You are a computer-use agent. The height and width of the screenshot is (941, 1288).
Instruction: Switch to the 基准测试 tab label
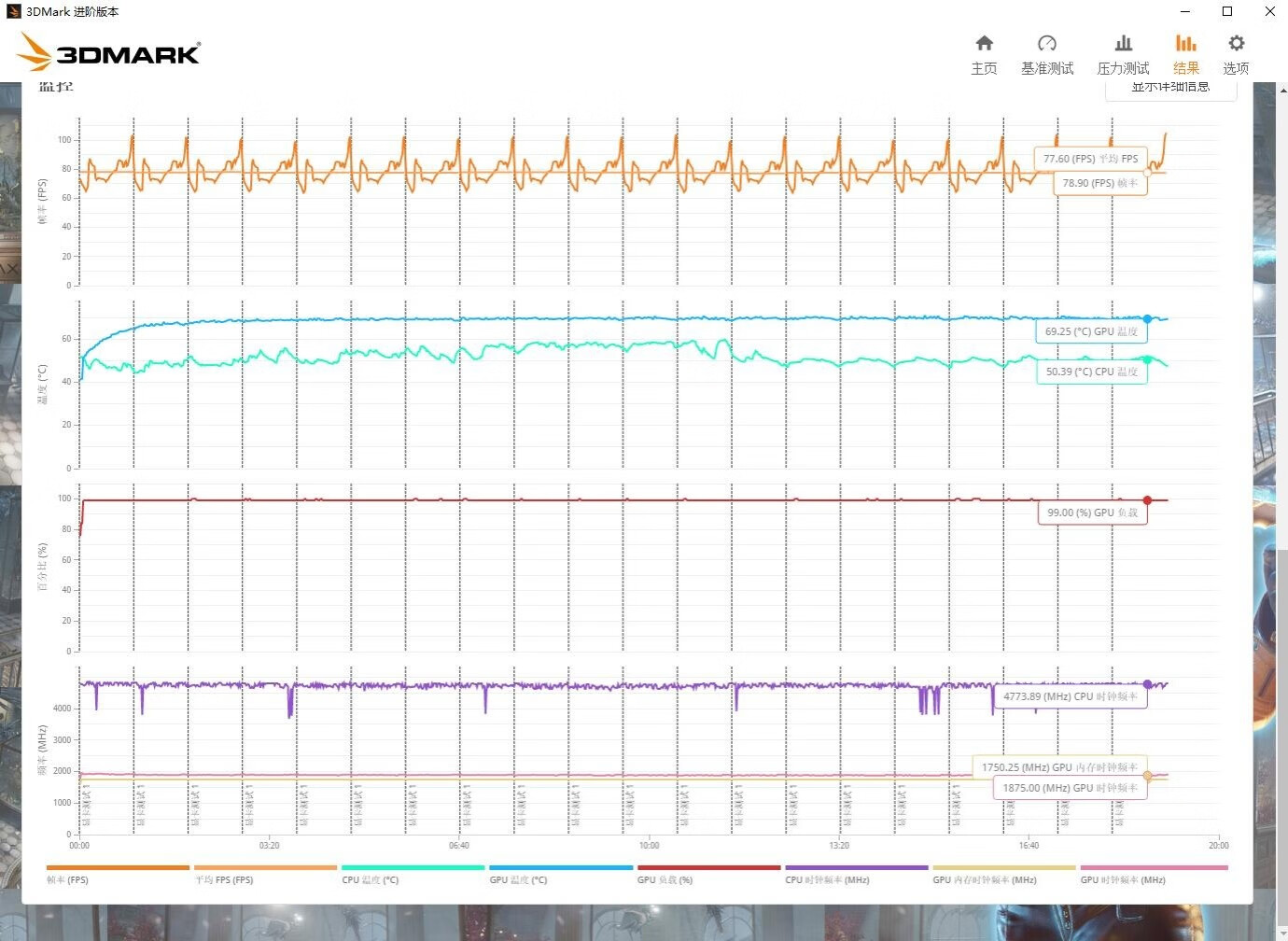coord(1046,68)
